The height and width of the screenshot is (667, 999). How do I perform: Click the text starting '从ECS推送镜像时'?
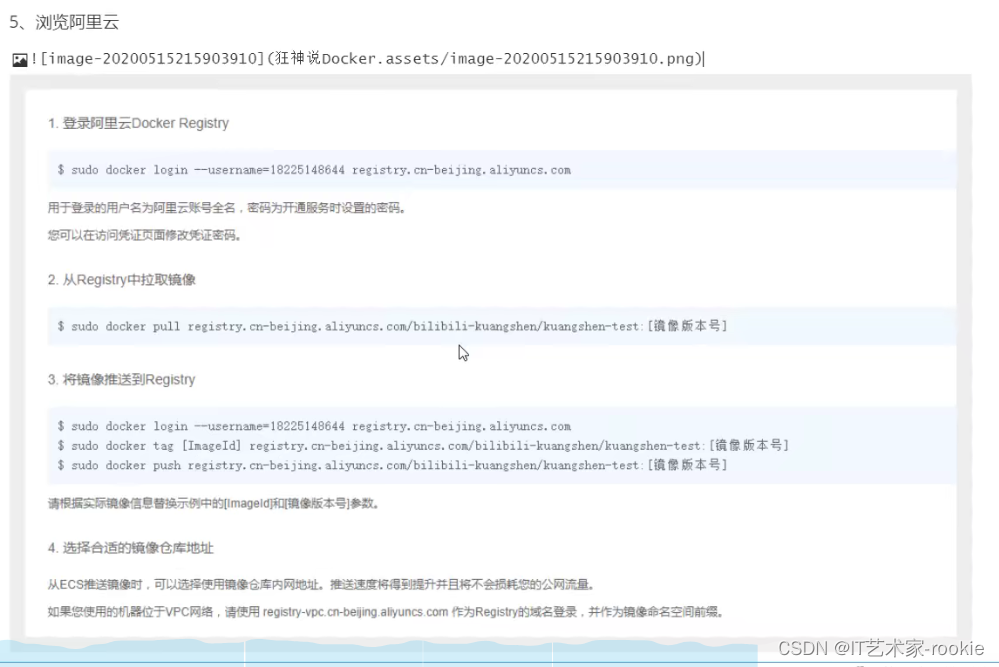pos(322,584)
